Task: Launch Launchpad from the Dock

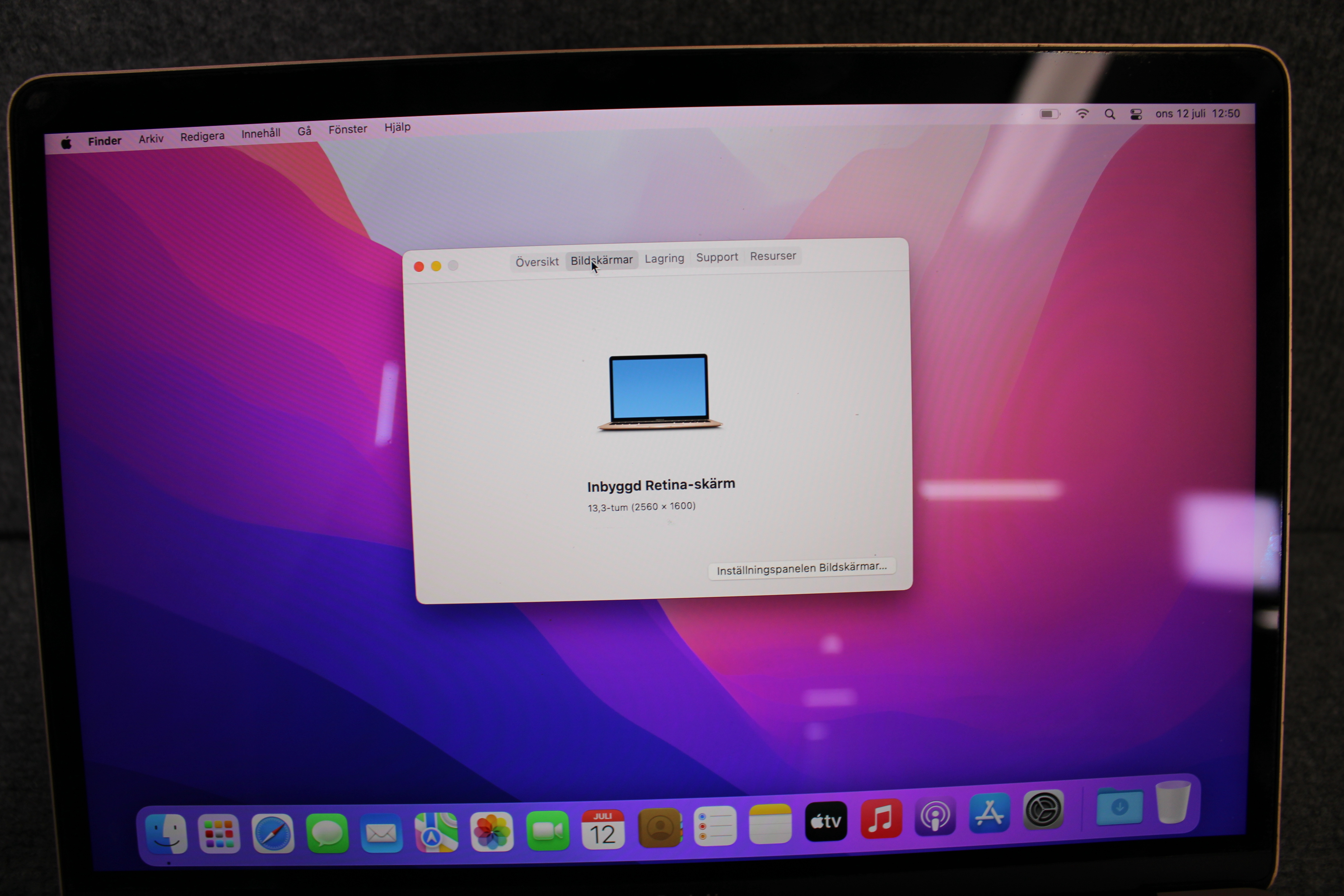Action: coord(219,834)
